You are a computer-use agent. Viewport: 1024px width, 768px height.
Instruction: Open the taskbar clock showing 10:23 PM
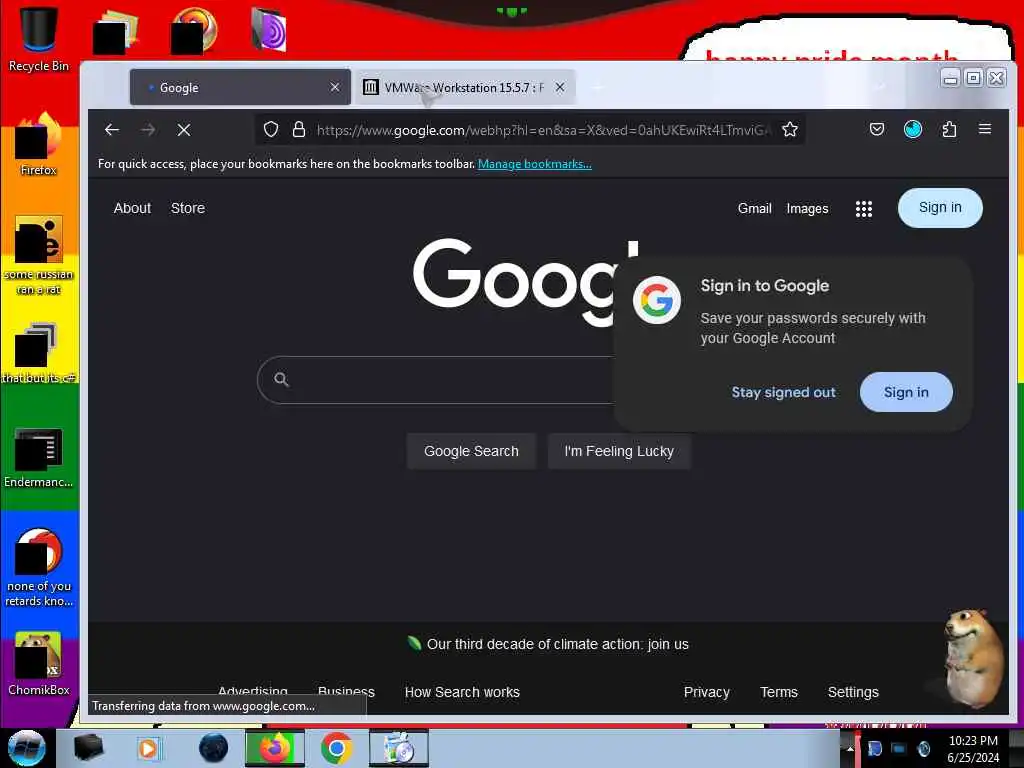point(972,749)
